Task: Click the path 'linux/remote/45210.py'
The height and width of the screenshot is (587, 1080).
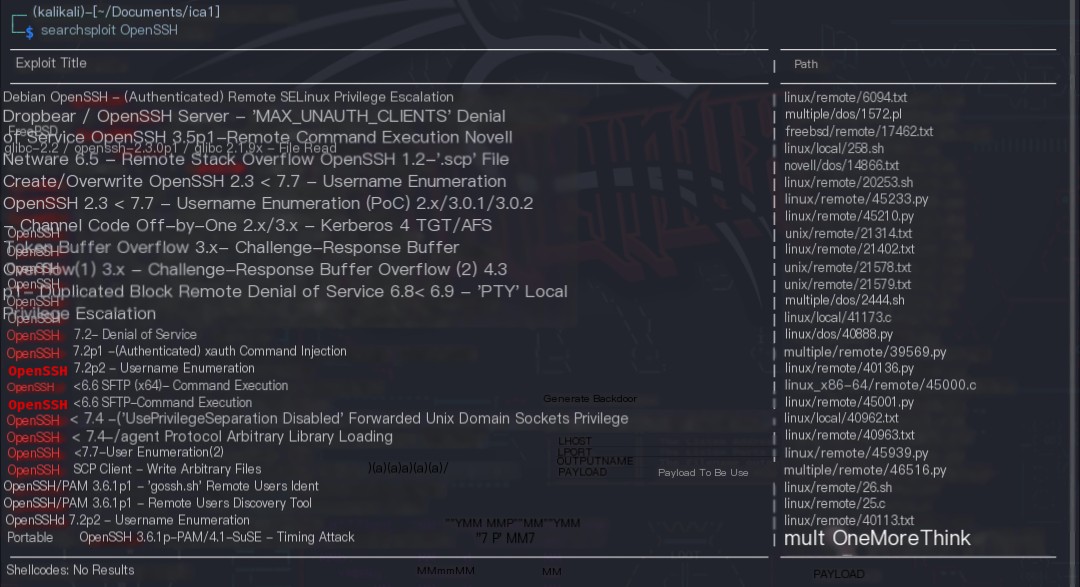Action: (x=849, y=216)
